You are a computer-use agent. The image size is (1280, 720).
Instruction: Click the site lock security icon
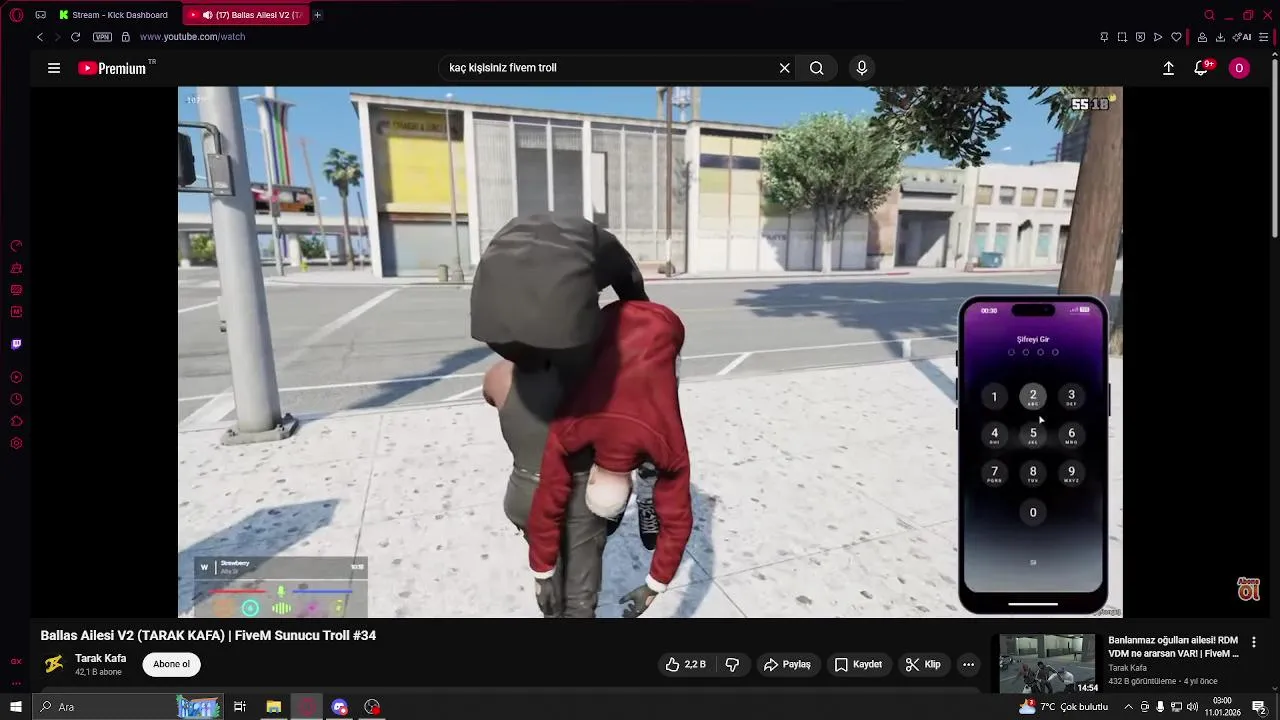pos(125,37)
